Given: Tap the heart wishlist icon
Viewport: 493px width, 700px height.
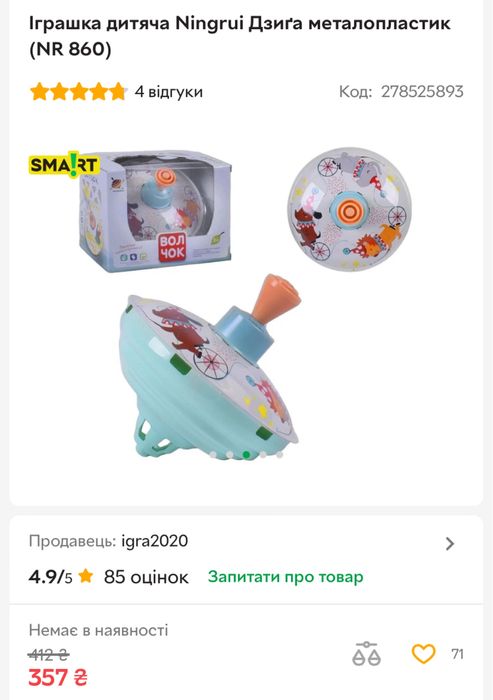Looking at the screenshot, I should (x=423, y=654).
